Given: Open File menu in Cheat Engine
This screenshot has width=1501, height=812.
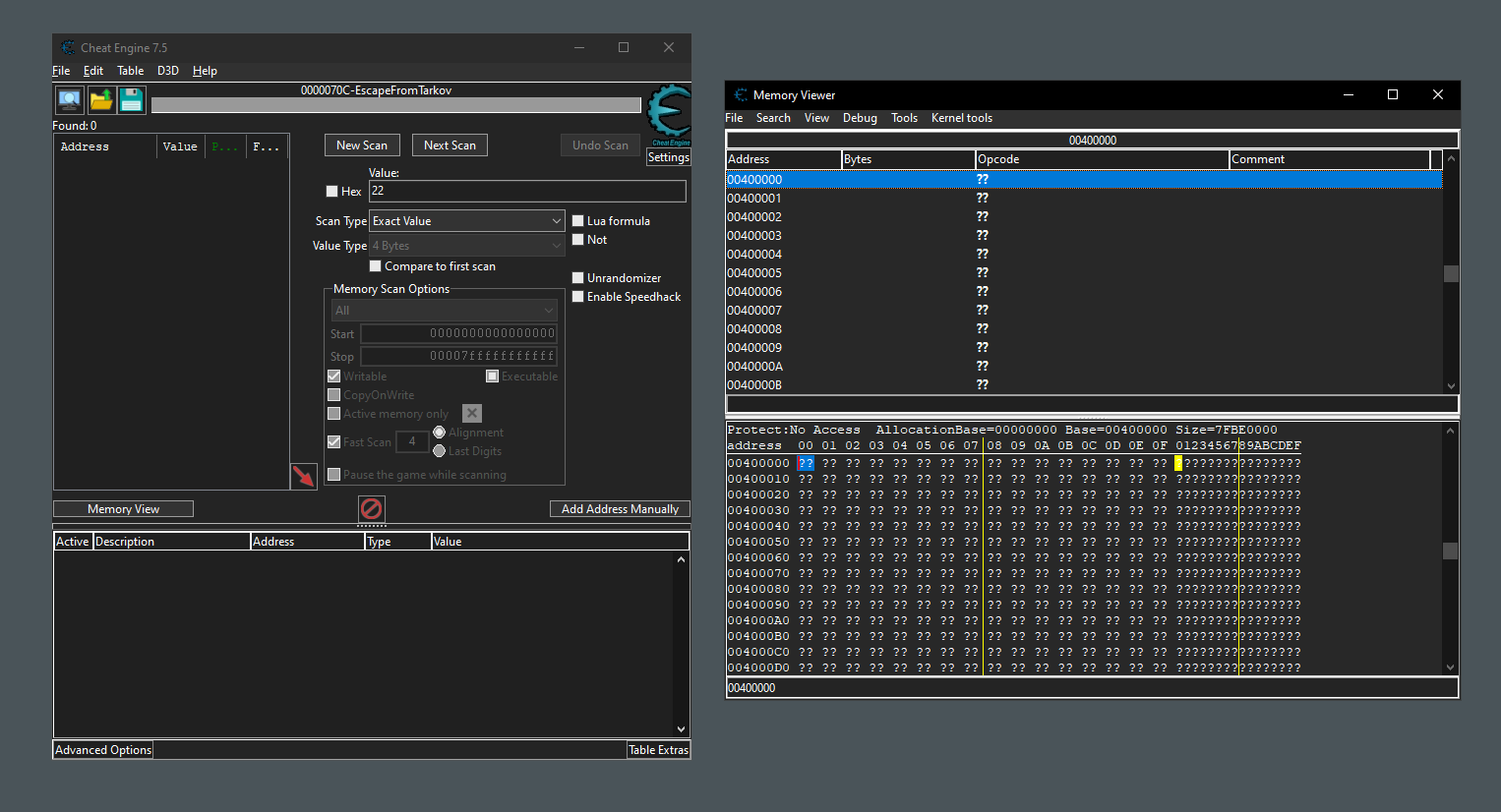Looking at the screenshot, I should coord(61,71).
